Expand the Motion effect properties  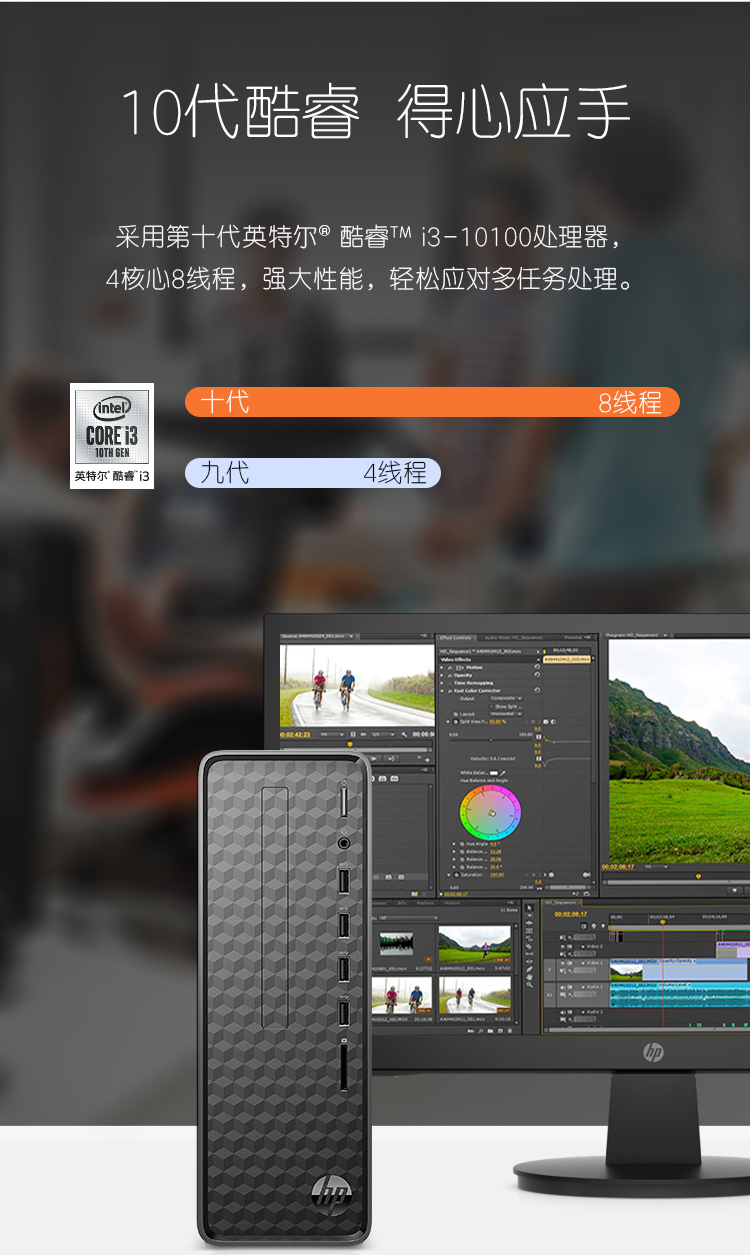444,667
